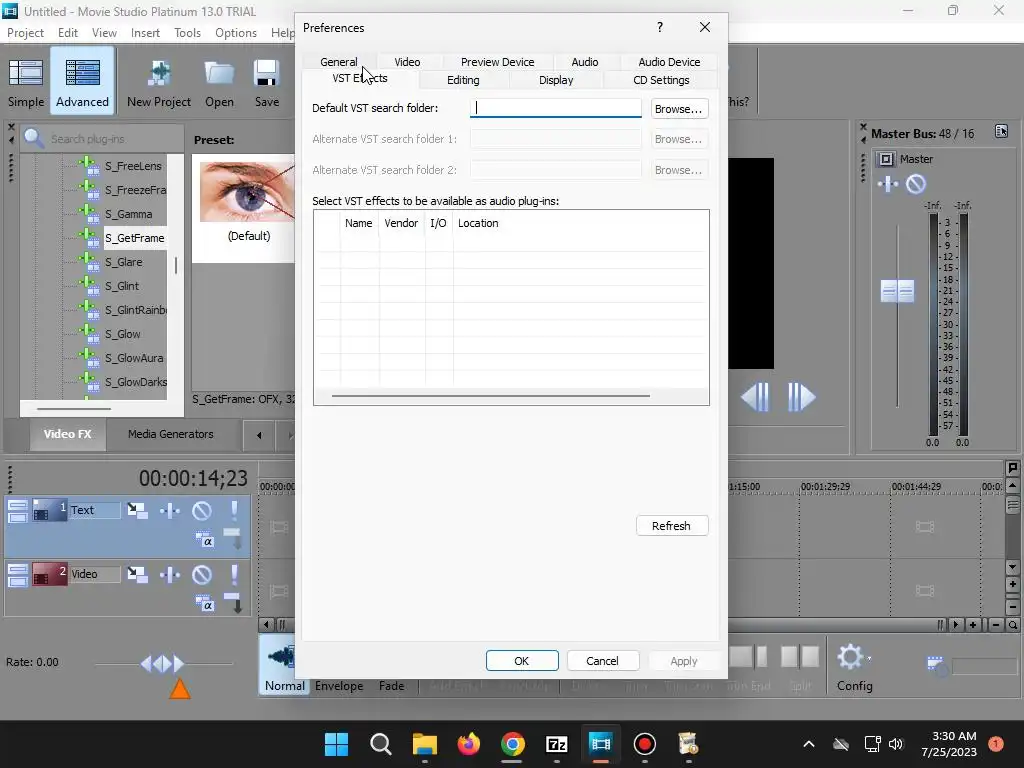This screenshot has height=768, width=1024.
Task: Mute the Master bus
Action: point(916,184)
